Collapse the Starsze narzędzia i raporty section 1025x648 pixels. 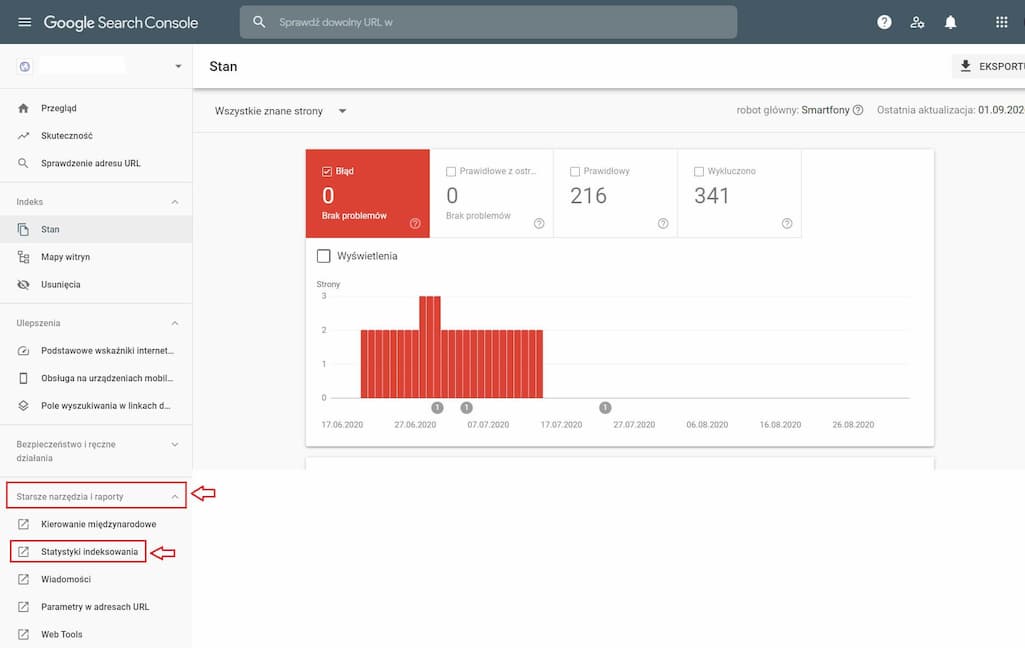175,496
